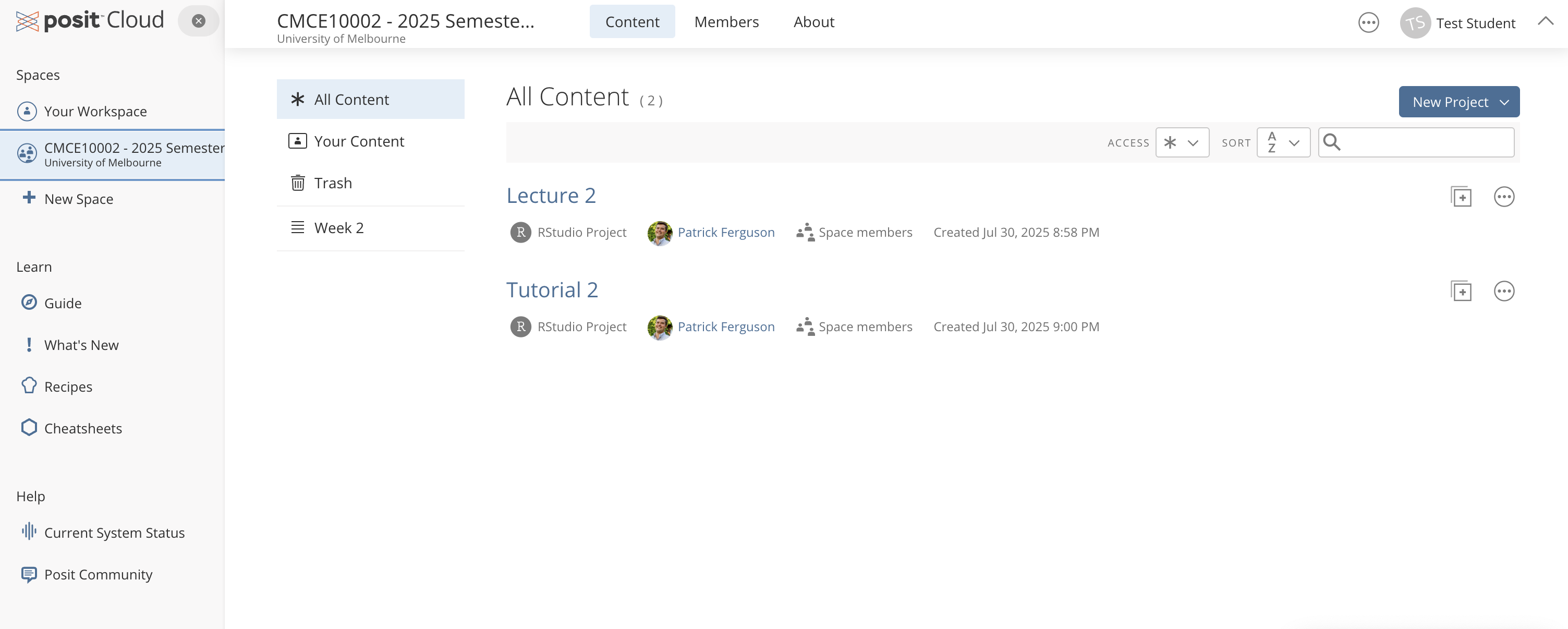1568x629 pixels.
Task: Open Patrick Ferguson link under Tutorial 2
Action: (725, 326)
